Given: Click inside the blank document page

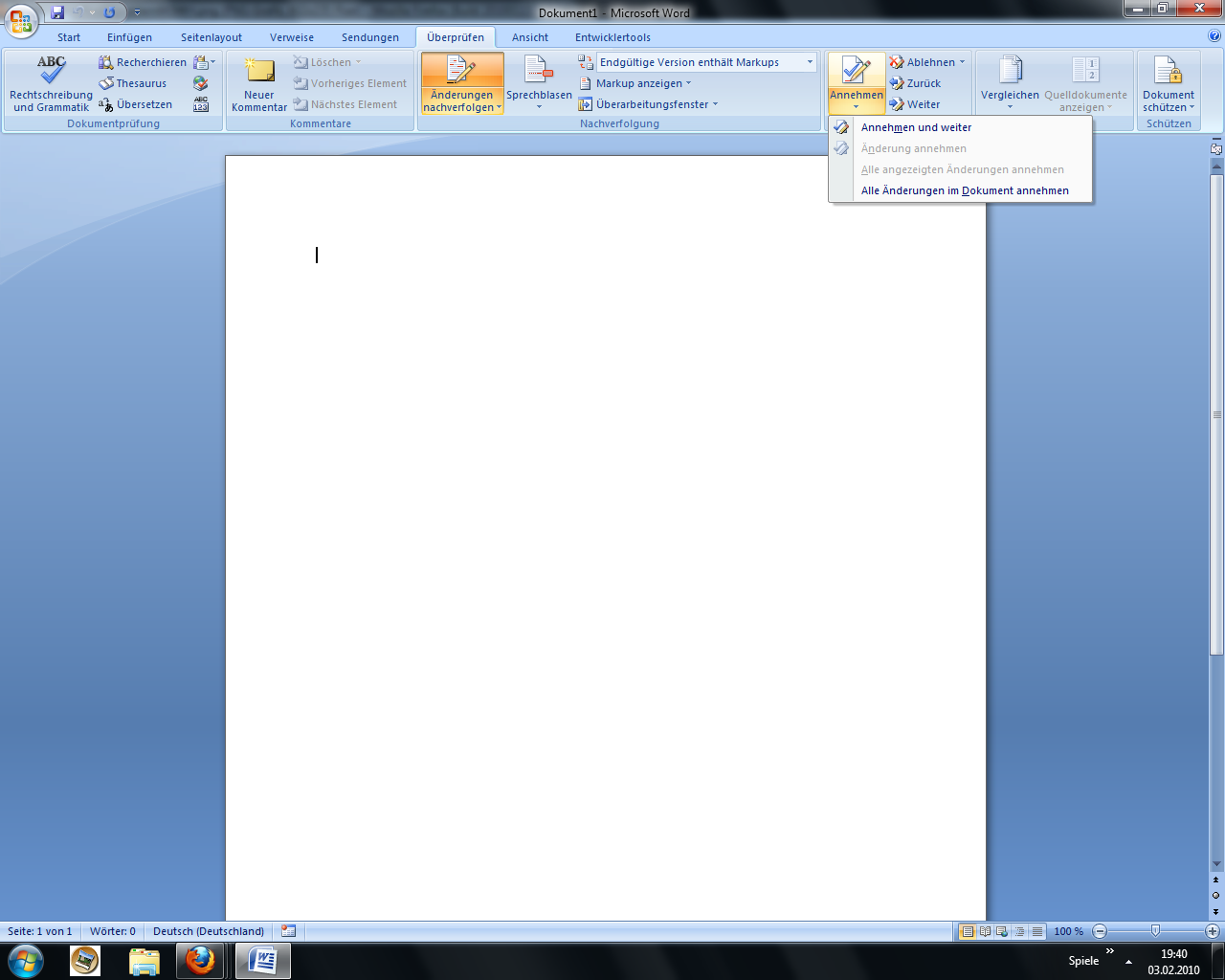Looking at the screenshot, I should pos(605,536).
